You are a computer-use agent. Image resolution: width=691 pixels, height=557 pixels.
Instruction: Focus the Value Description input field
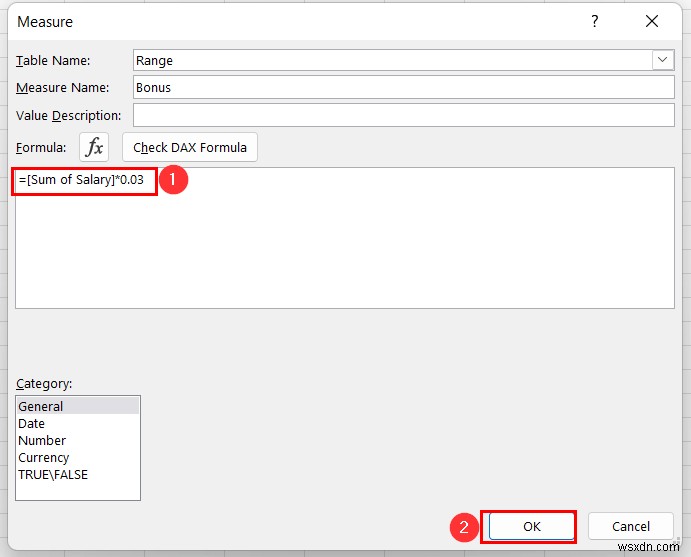coord(403,115)
